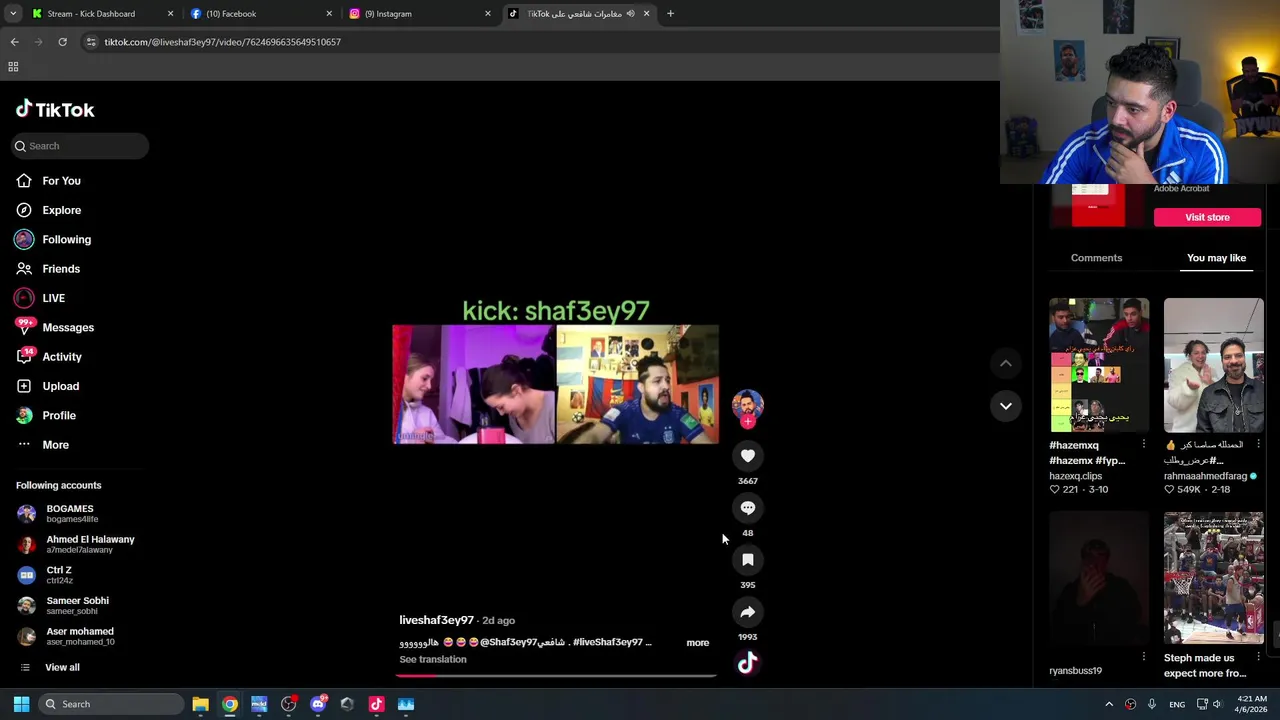Share the video with the arrow icon

coord(747,612)
